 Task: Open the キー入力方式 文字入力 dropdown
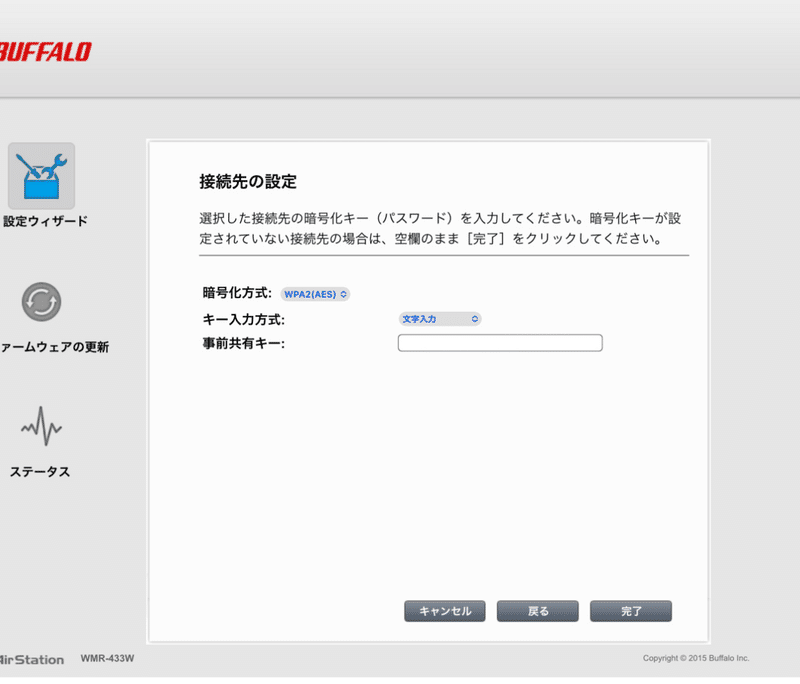point(440,319)
